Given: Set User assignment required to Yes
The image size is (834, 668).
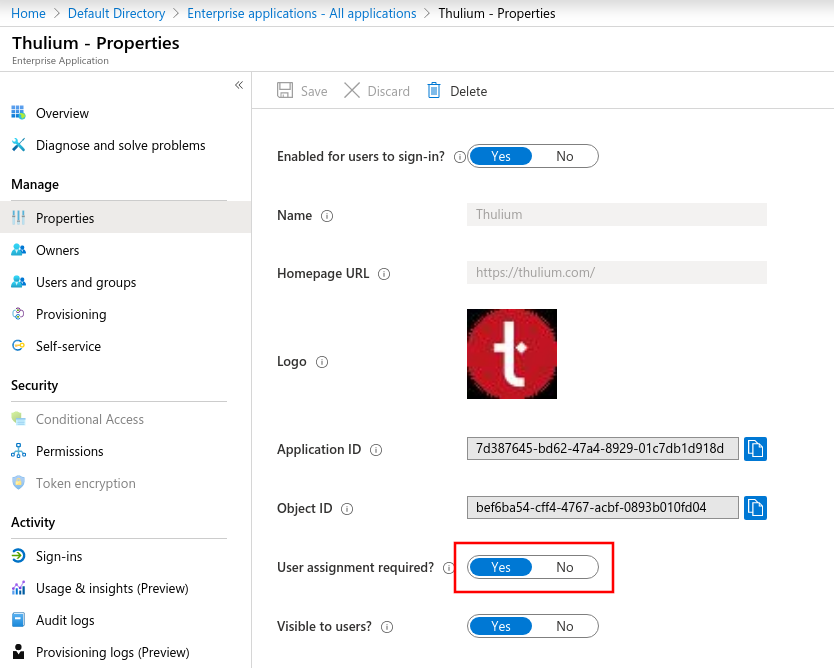Looking at the screenshot, I should (x=501, y=567).
